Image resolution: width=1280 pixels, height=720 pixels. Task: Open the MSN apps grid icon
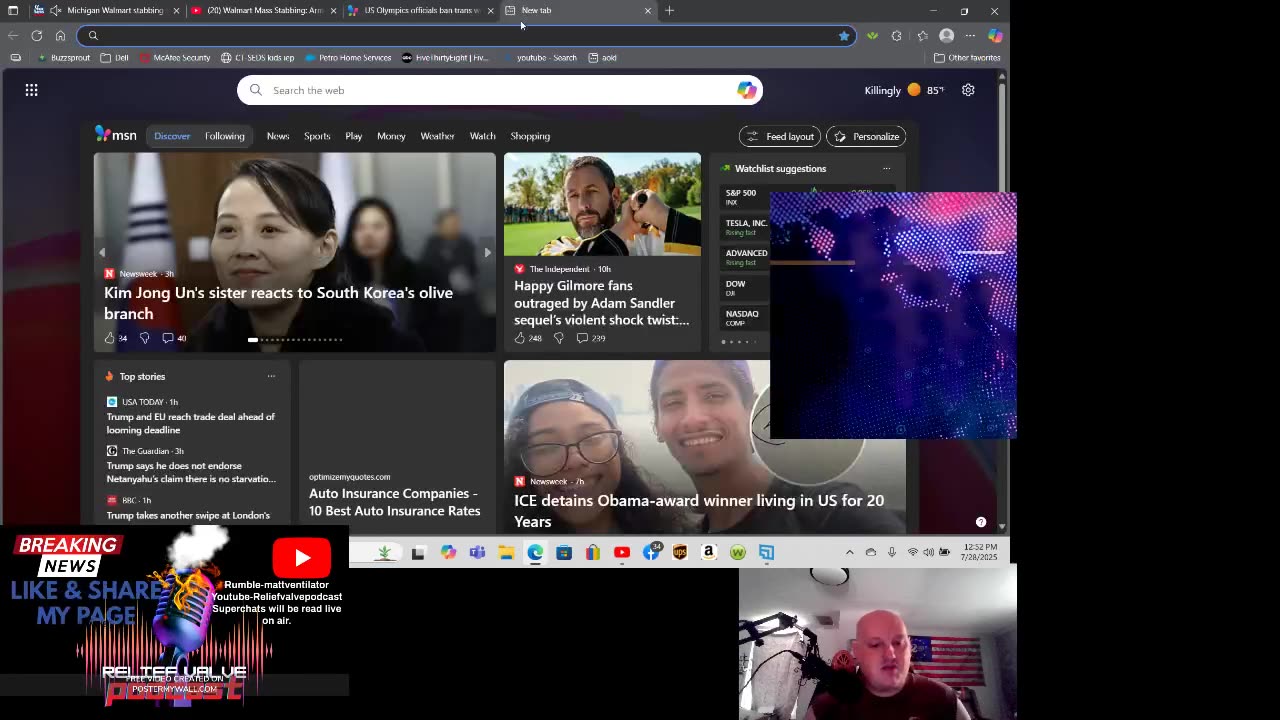(31, 90)
